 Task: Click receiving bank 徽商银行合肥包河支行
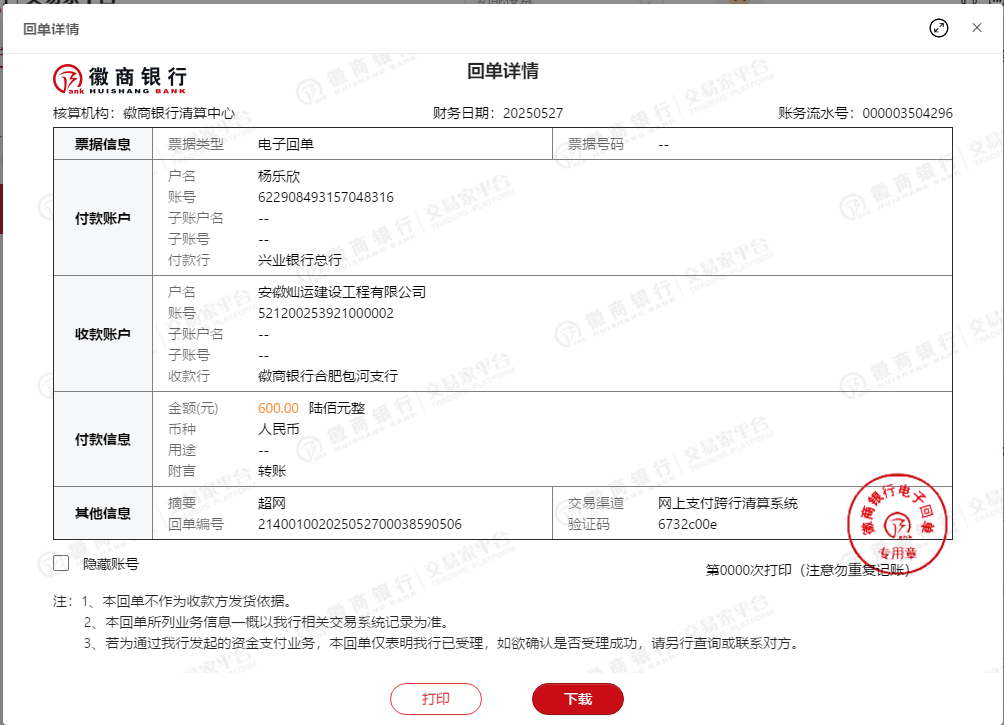click(x=327, y=376)
